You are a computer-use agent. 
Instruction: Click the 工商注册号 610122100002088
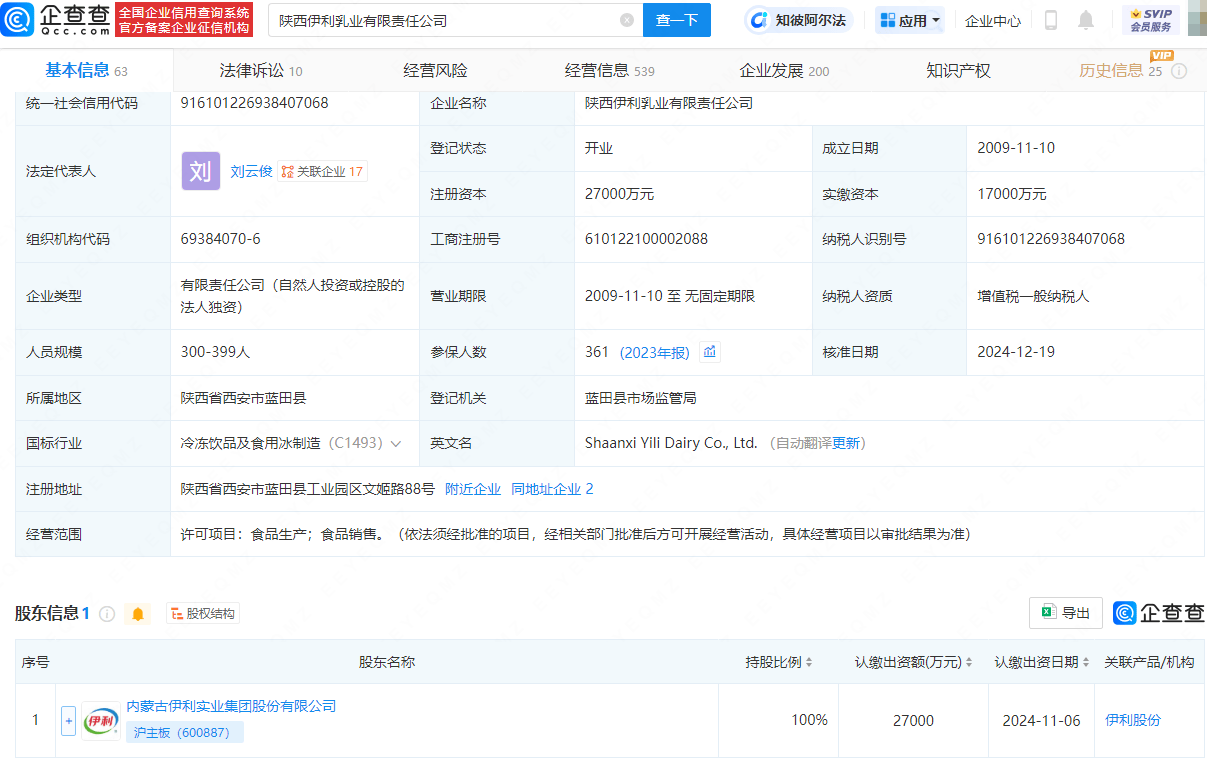(646, 239)
